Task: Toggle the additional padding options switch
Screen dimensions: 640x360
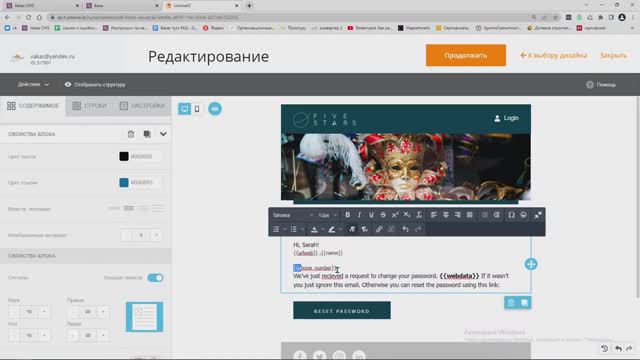Action: point(155,278)
